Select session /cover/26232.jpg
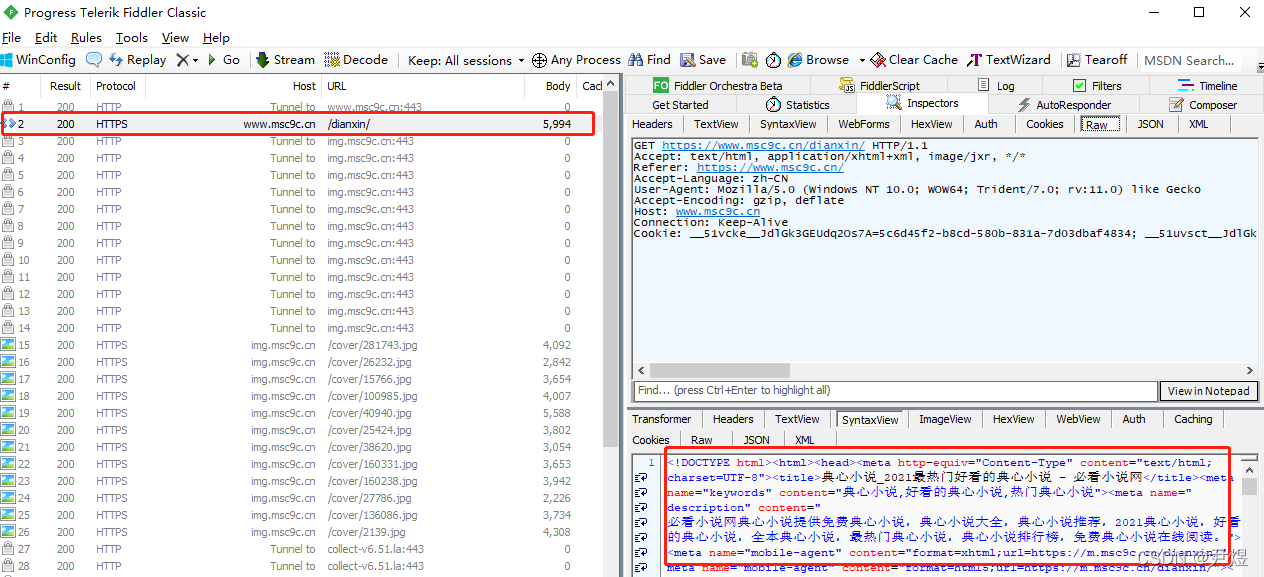This screenshot has height=577, width=1264. [x=300, y=362]
